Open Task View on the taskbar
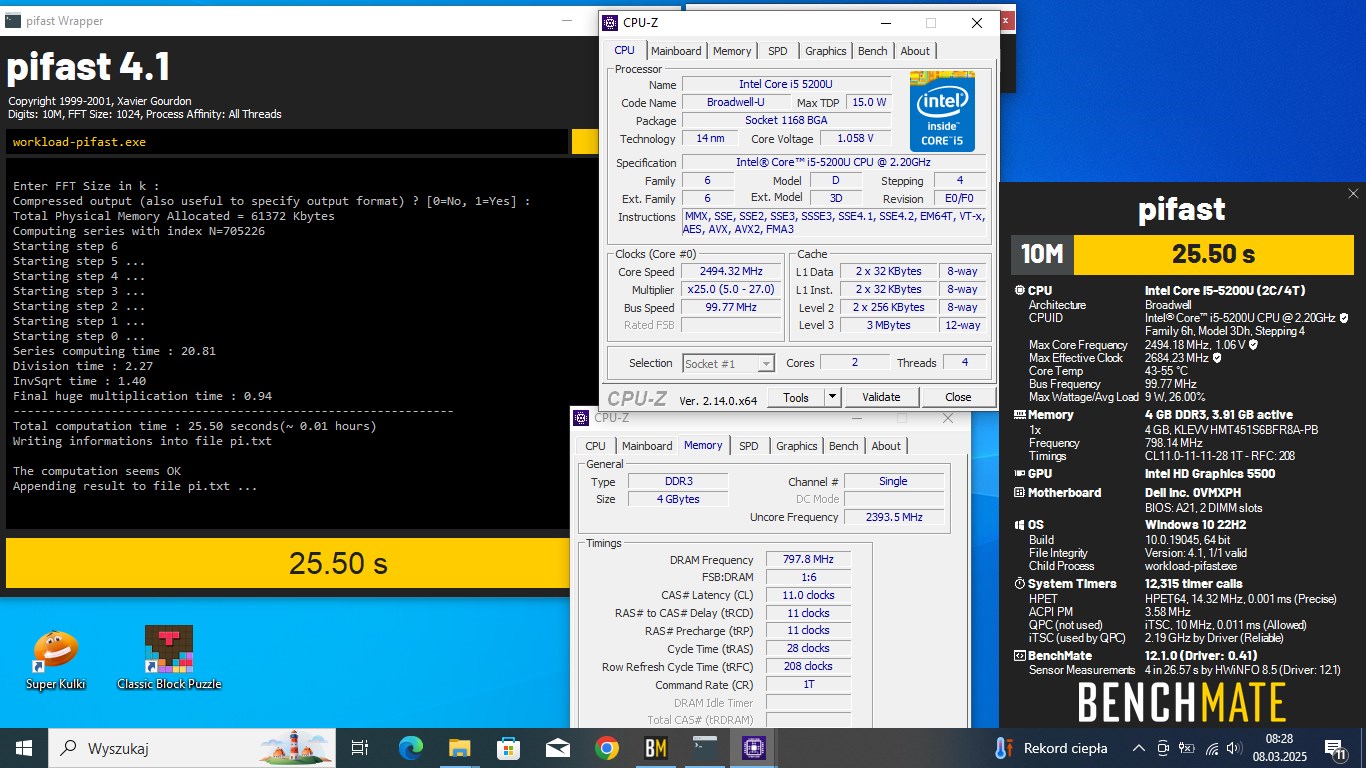Screen dimensions: 1366x768 click(x=360, y=747)
